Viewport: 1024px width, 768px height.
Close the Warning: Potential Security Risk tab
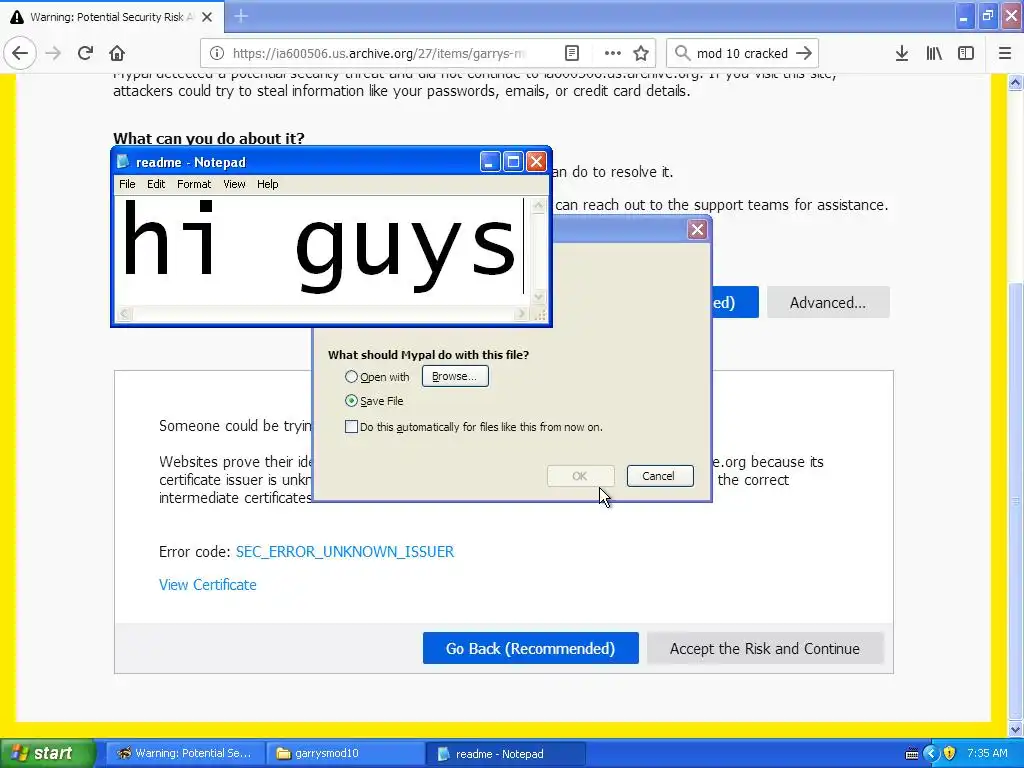207,17
